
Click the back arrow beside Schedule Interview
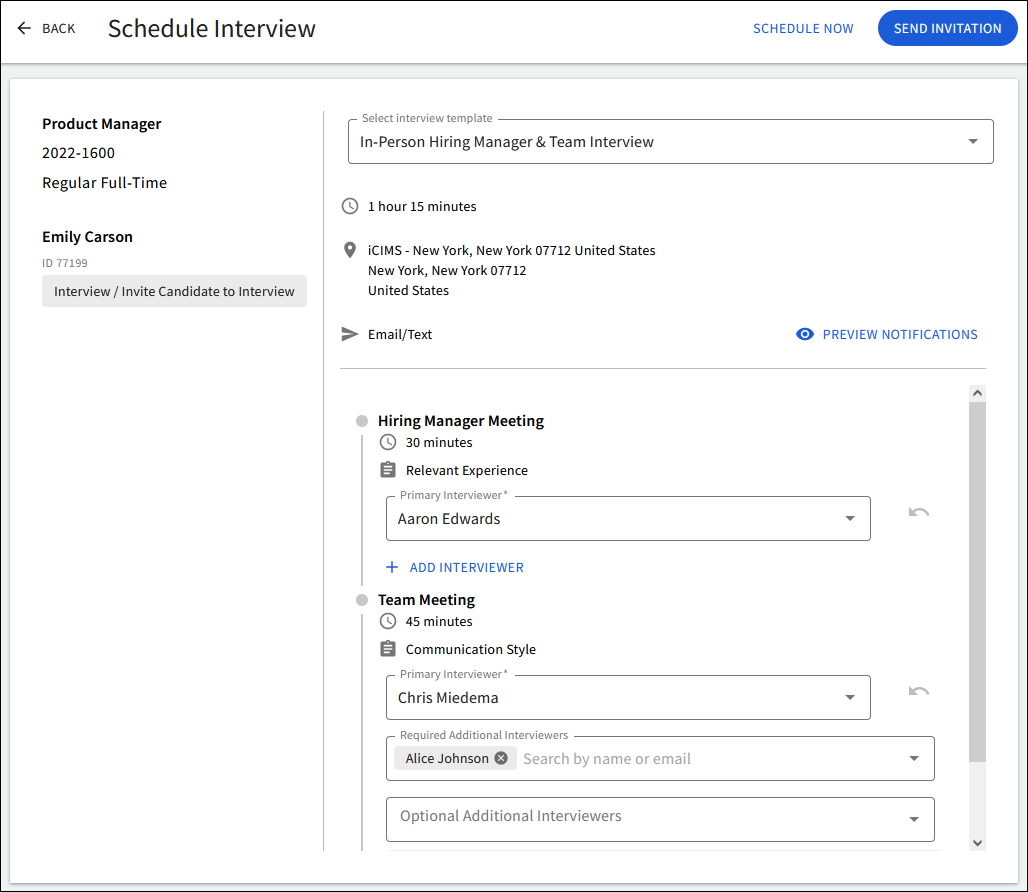(22, 28)
